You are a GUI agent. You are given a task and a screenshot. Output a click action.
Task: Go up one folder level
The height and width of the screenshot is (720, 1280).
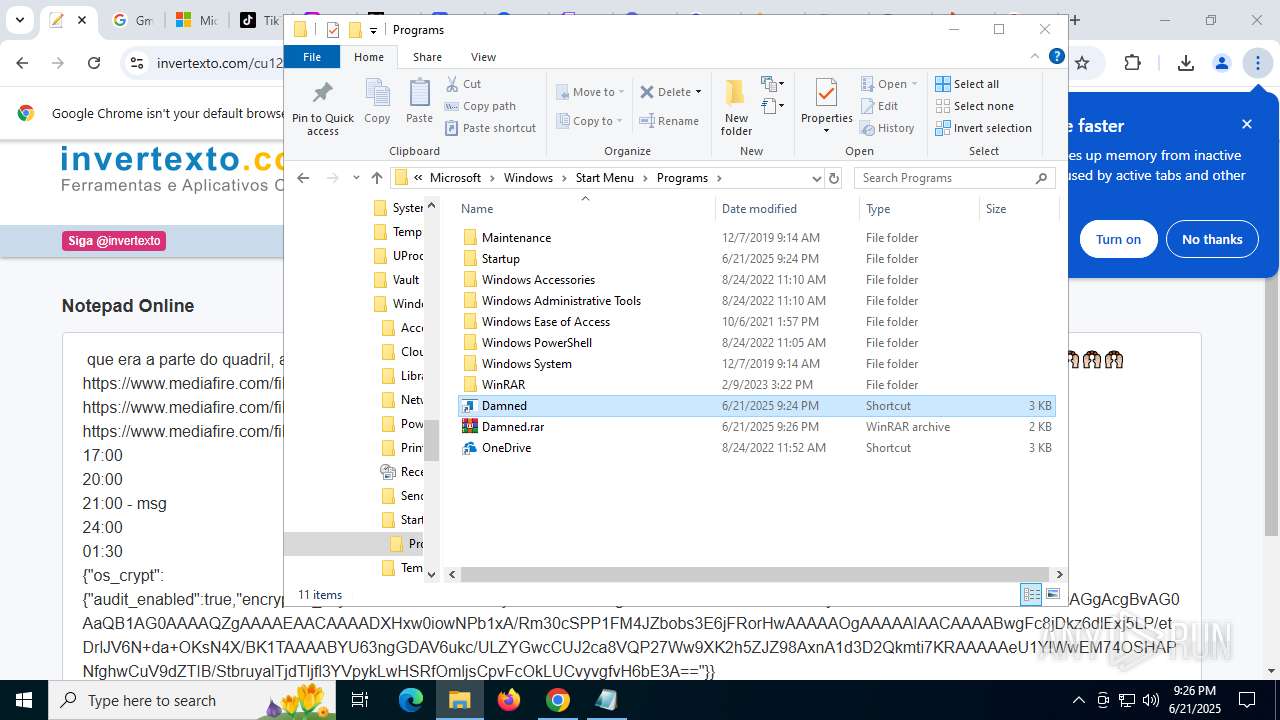click(376, 178)
